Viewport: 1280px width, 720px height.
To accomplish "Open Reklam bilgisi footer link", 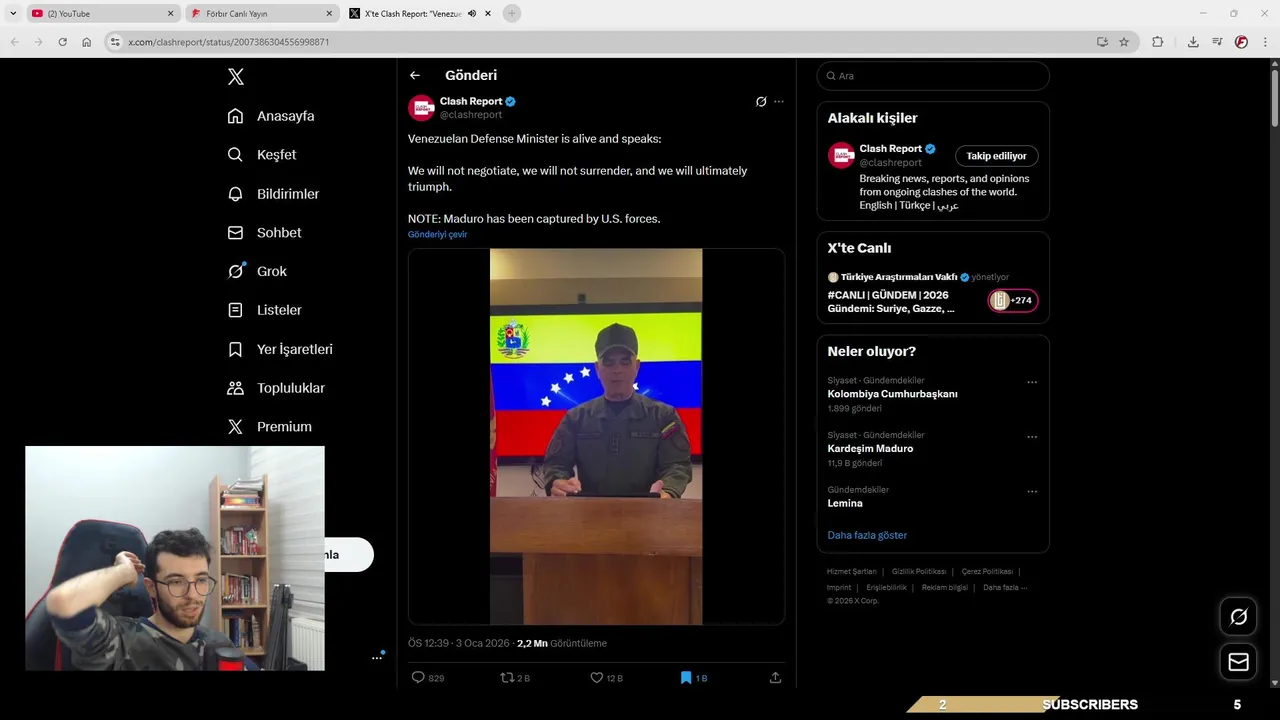I will click(x=945, y=588).
